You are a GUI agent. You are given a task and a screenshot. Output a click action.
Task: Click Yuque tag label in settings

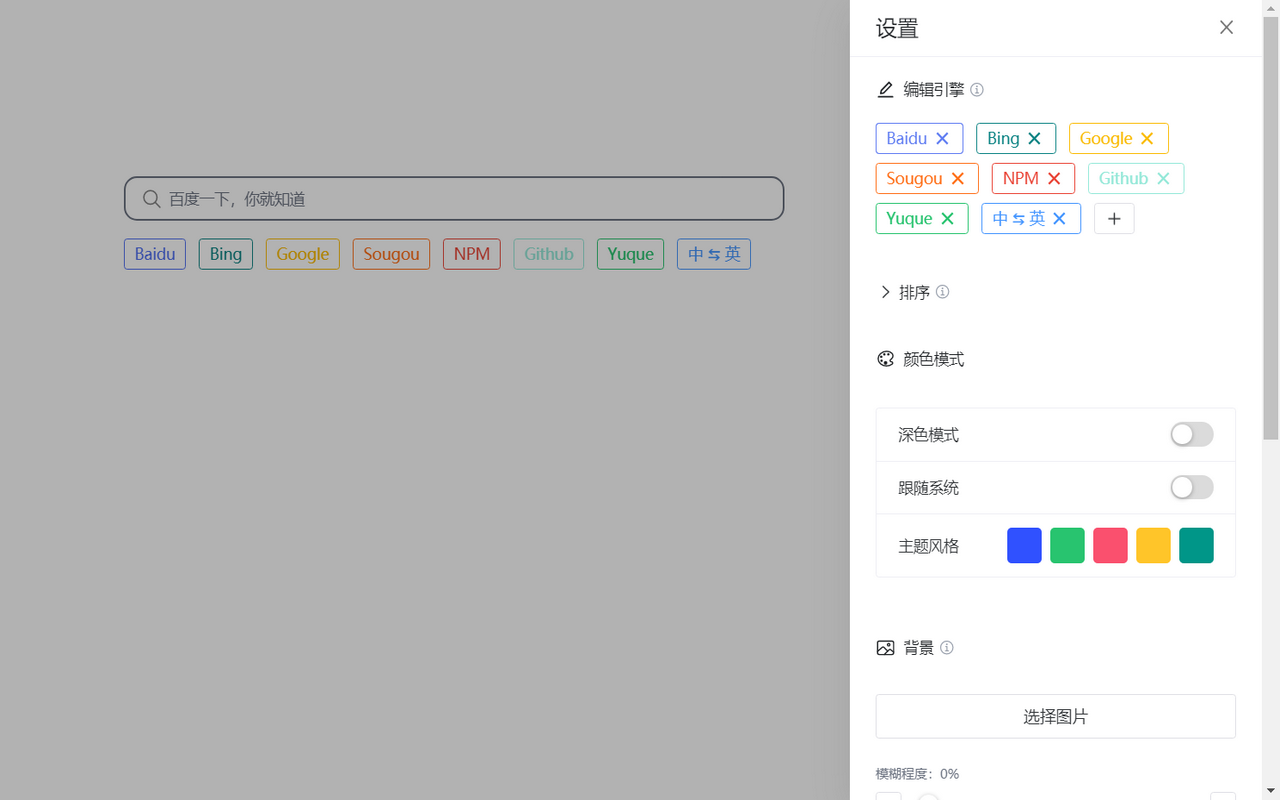click(x=909, y=219)
